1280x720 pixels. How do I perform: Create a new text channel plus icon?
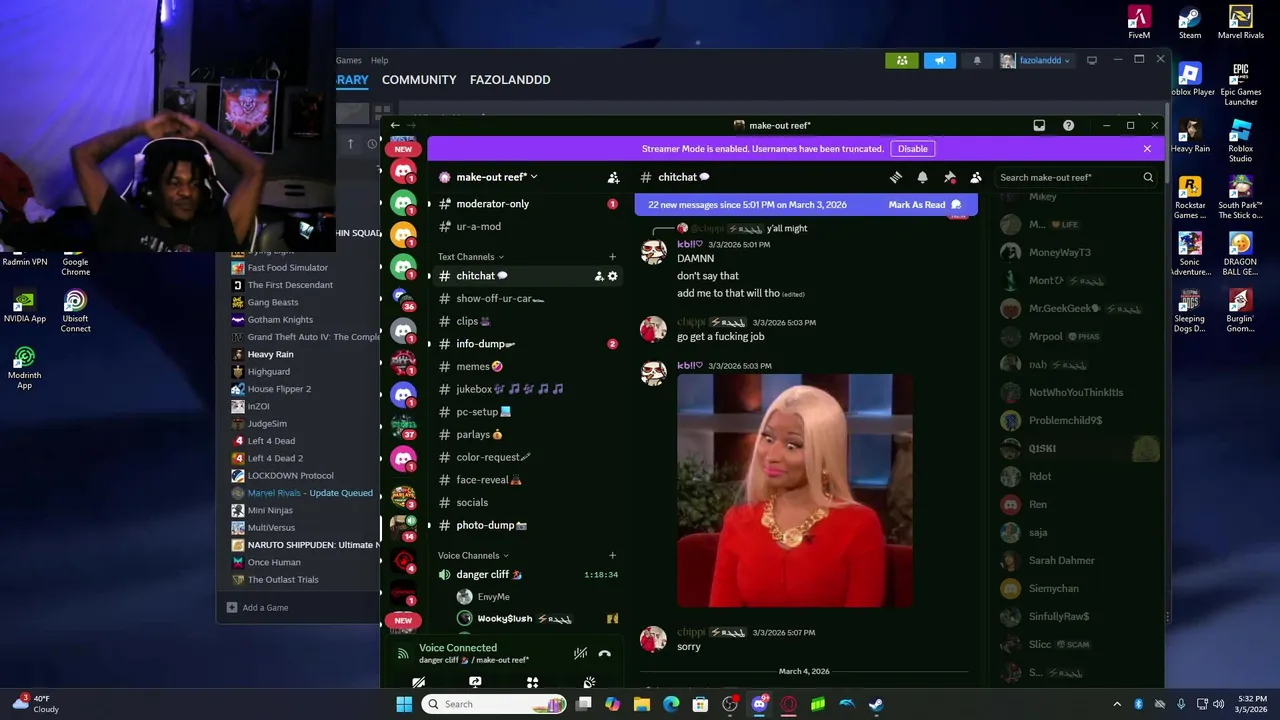613,257
